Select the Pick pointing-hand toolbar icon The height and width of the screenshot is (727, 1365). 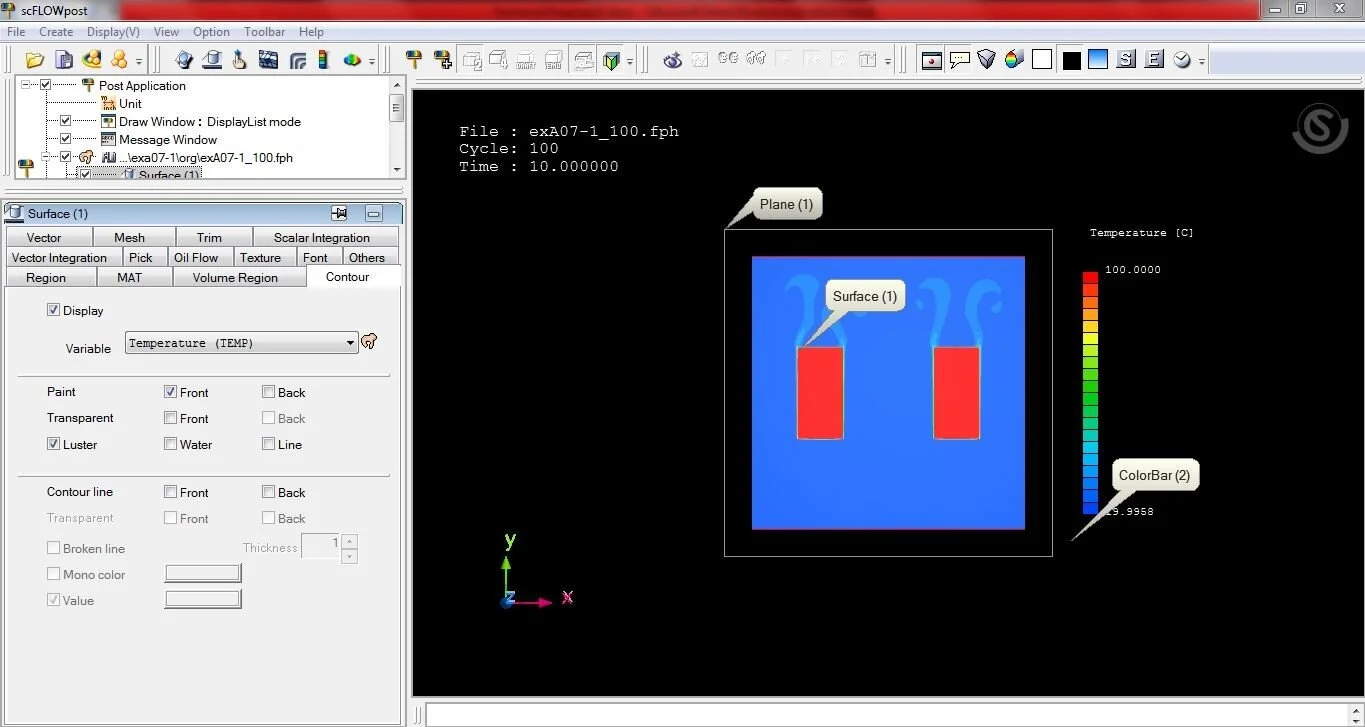(x=239, y=60)
